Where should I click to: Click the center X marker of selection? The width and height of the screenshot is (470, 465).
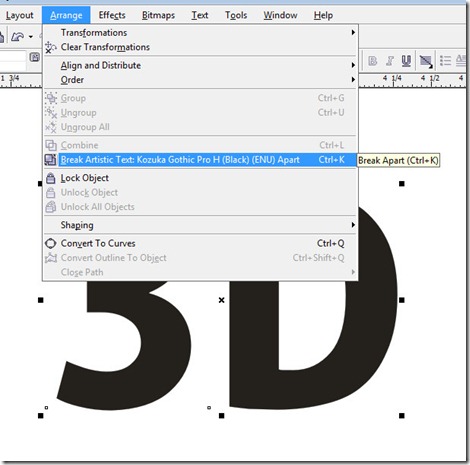(x=221, y=300)
